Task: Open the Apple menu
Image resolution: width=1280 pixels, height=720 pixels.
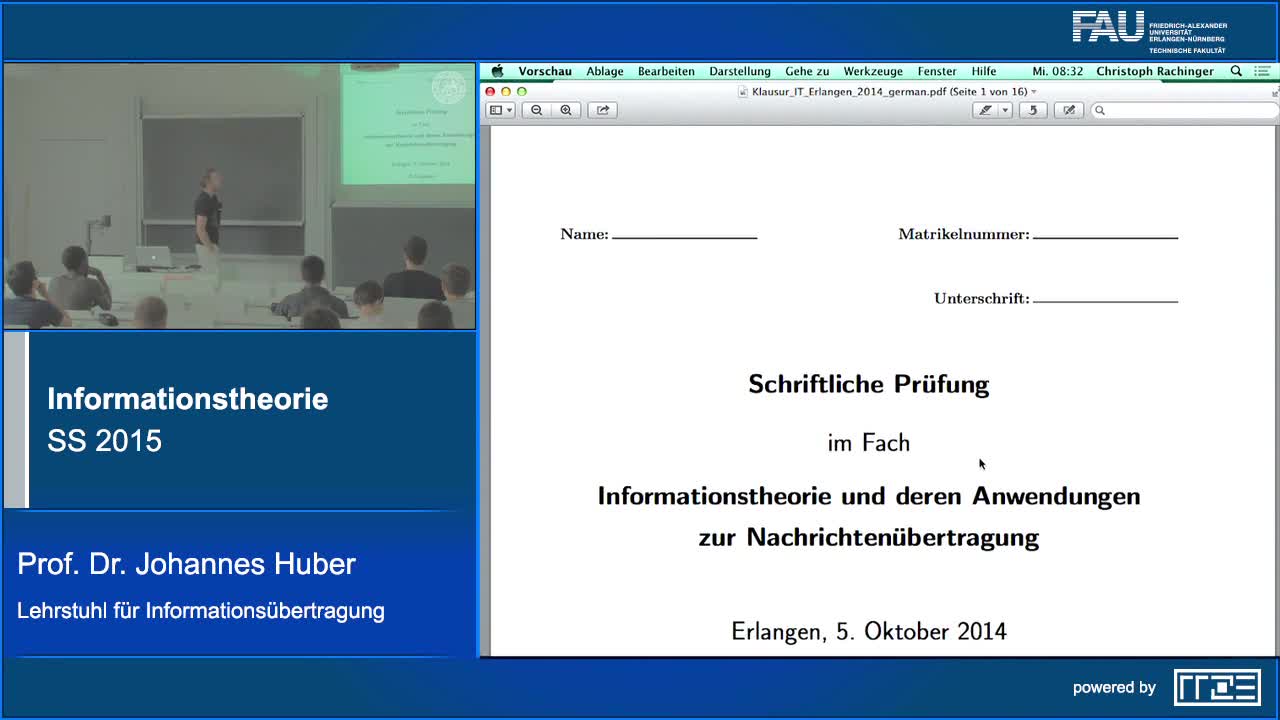Action: (x=497, y=71)
